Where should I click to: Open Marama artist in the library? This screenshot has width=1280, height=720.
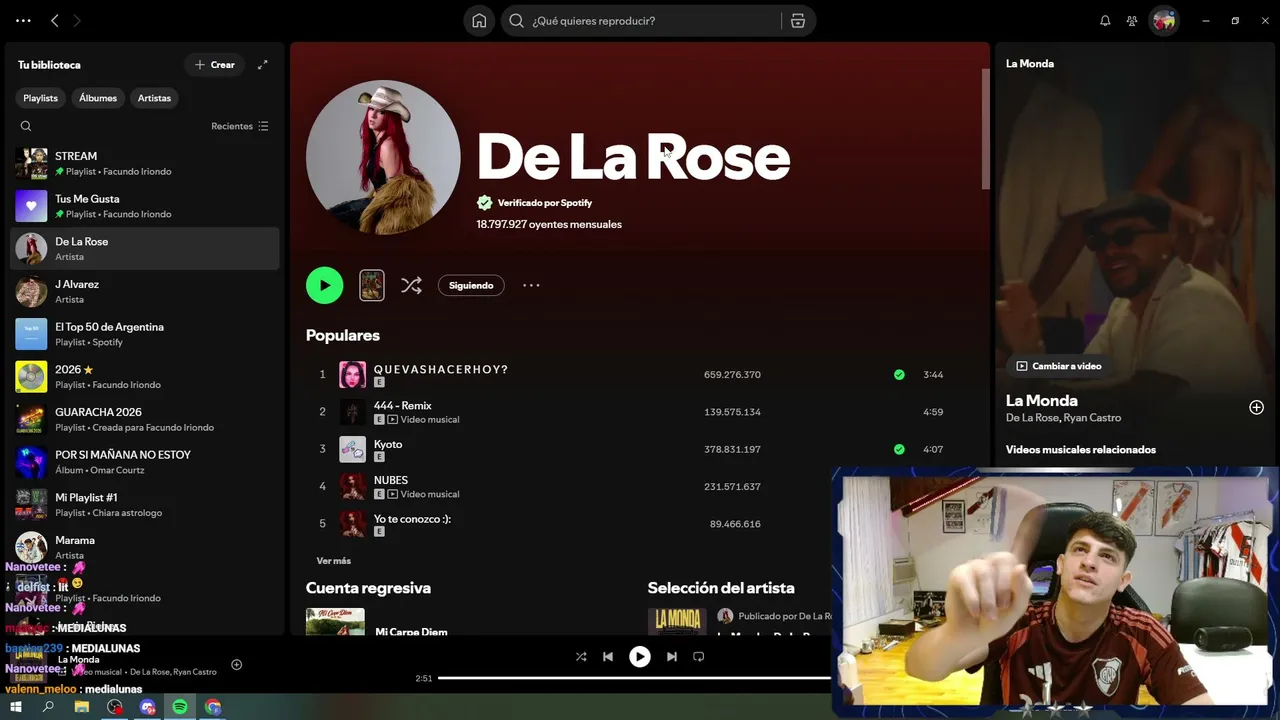[x=145, y=547]
